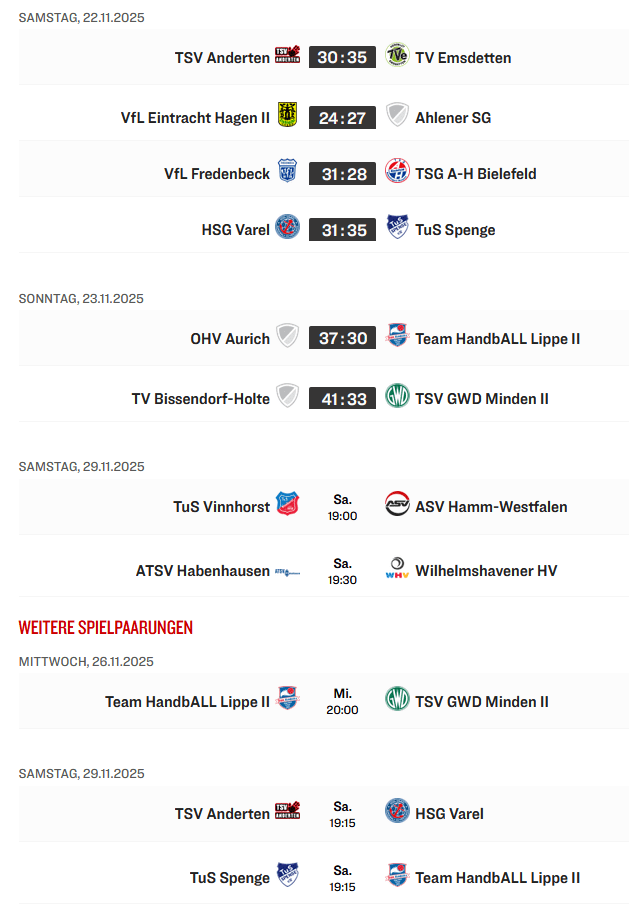Click the TV Emsdetten club logo

pos(397,56)
